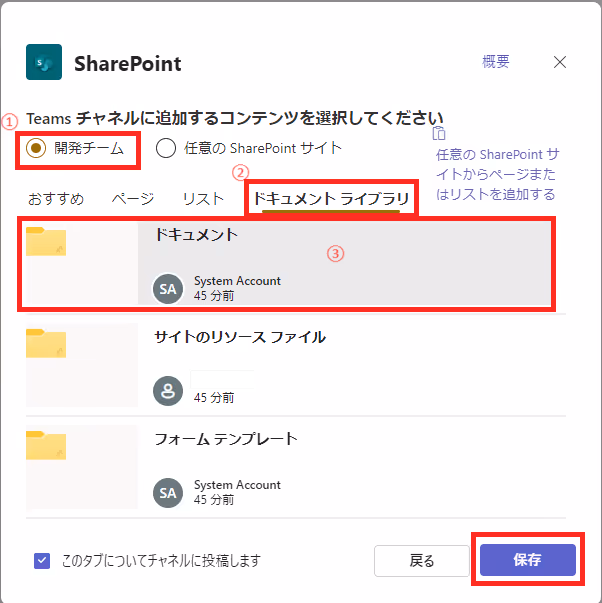Close the SharePoint dialog with X
This screenshot has height=603, width=602.
pos(560,62)
